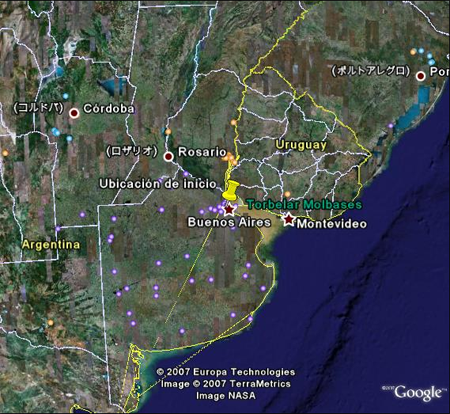Click the Ubicación de inicio placemark label
The width and height of the screenshot is (450, 414).
[x=158, y=184]
